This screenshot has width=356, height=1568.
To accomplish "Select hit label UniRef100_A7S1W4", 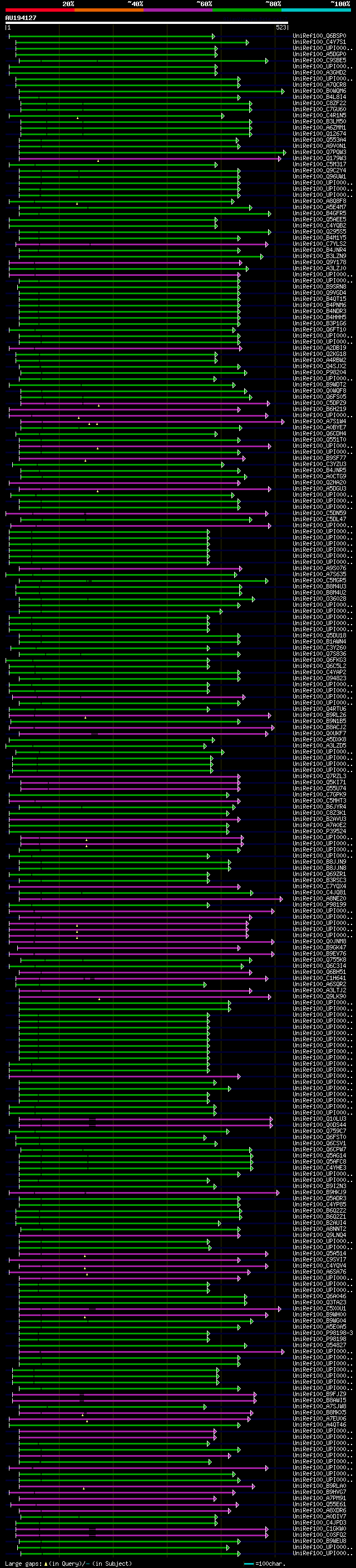I will pos(319,421).
